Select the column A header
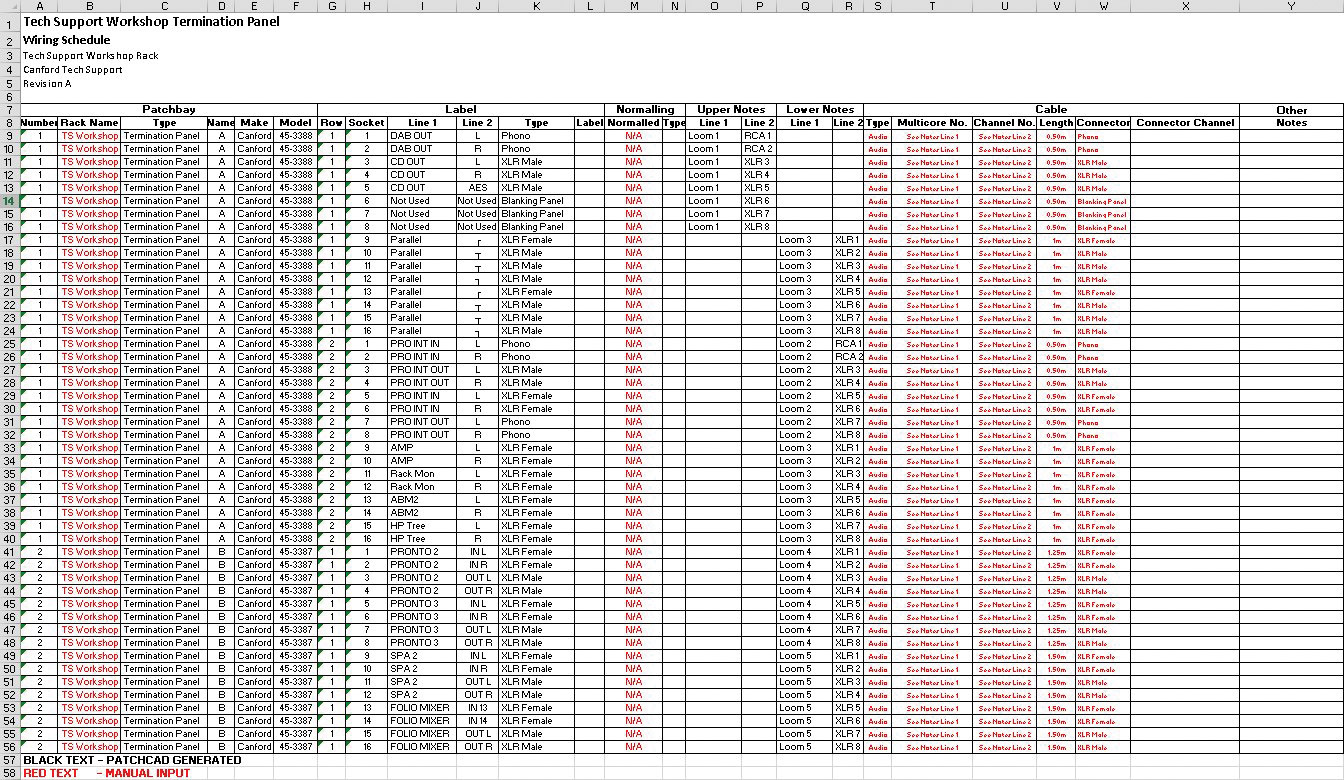This screenshot has height=780, width=1344. point(39,6)
